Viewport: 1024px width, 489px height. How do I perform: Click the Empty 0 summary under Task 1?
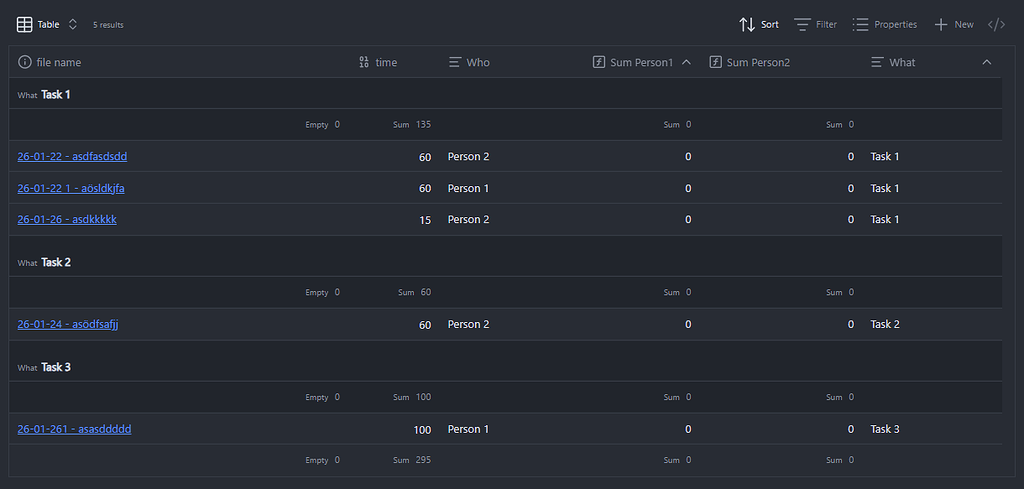pos(323,125)
